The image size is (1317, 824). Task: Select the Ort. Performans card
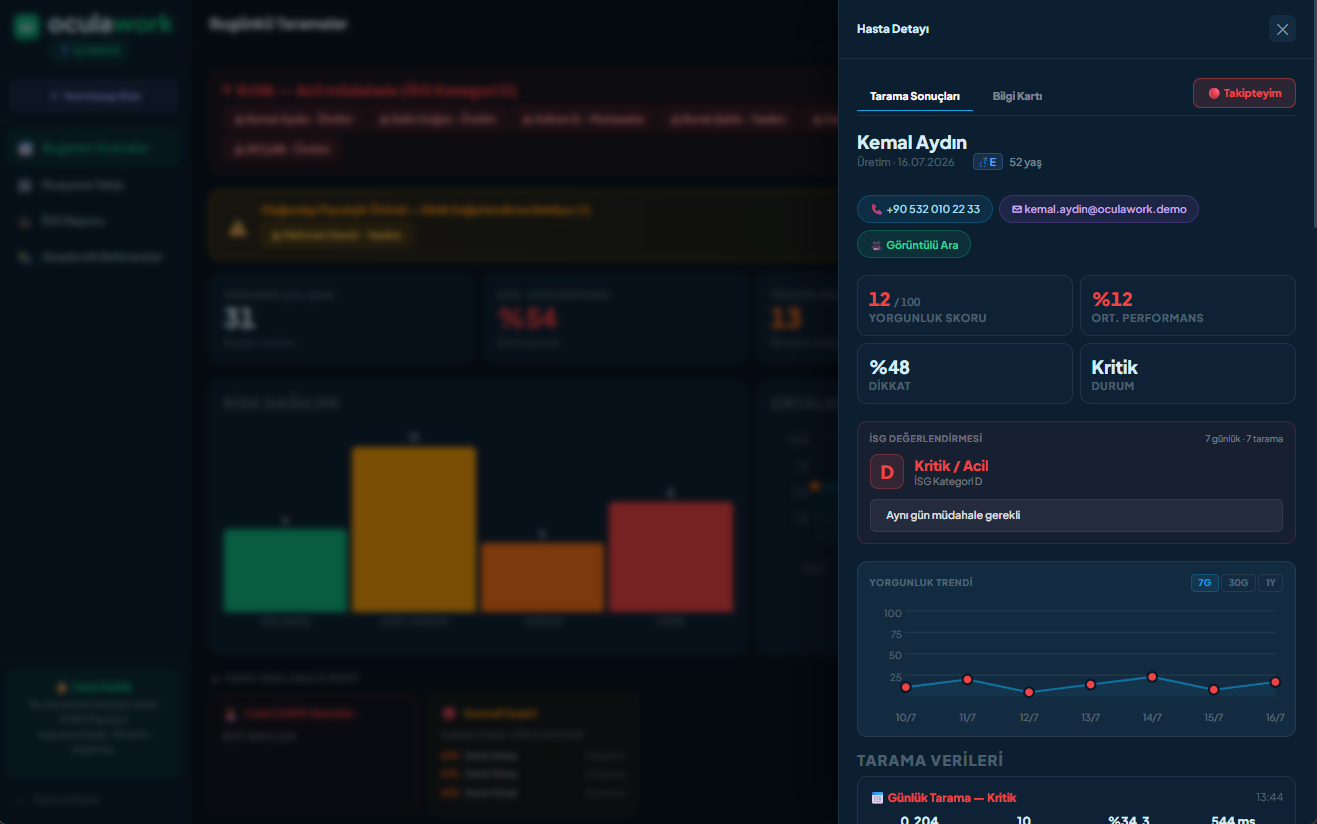tap(1188, 305)
